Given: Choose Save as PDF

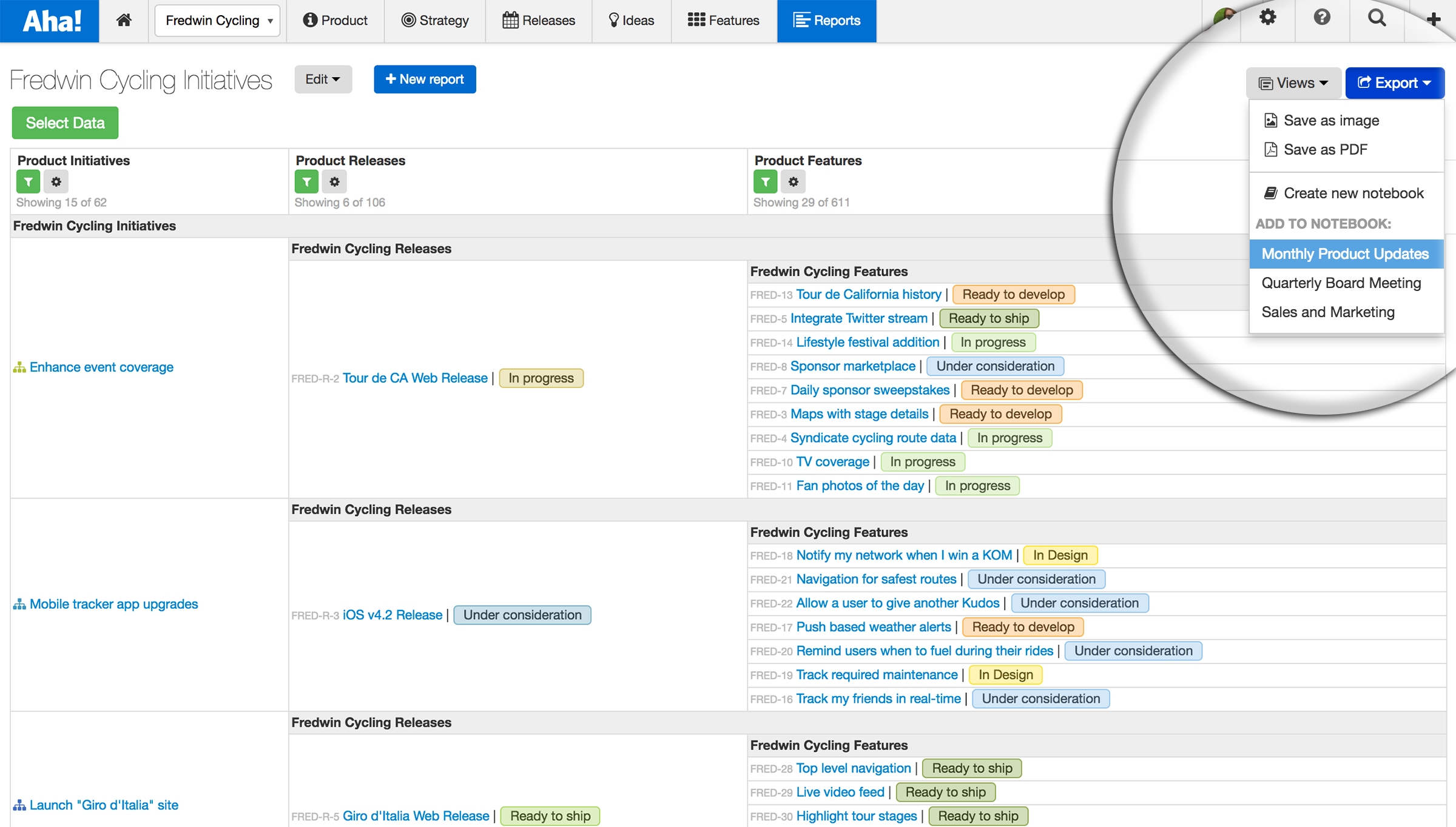Looking at the screenshot, I should tap(1346, 150).
